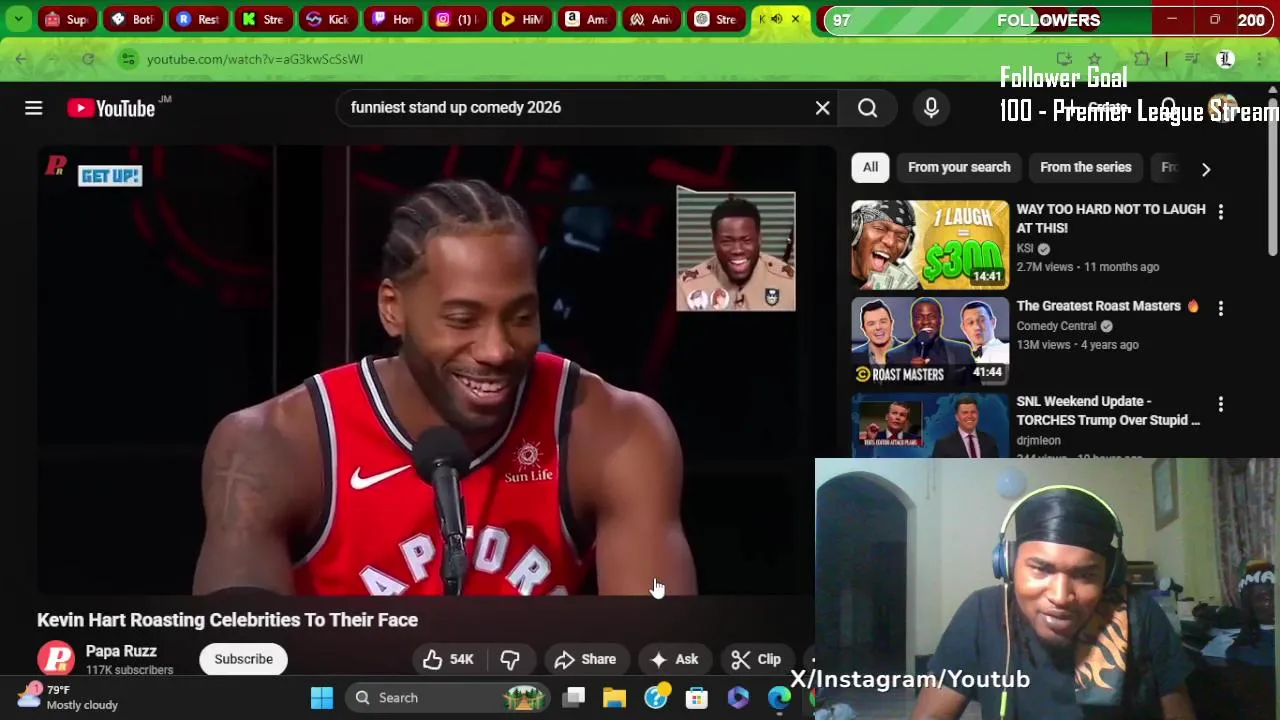Image resolution: width=1280 pixels, height=720 pixels.
Task: Click the browser address bar URL
Action: 255,59
